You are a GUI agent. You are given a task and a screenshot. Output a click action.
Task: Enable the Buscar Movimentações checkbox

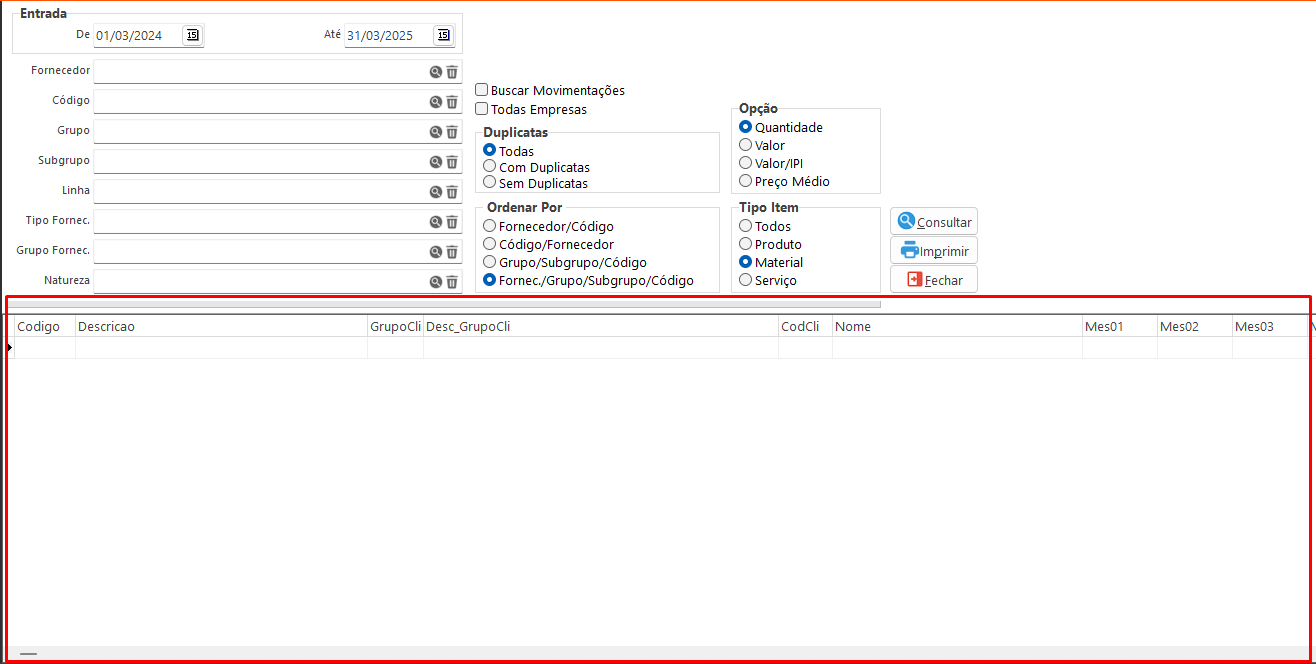[482, 90]
